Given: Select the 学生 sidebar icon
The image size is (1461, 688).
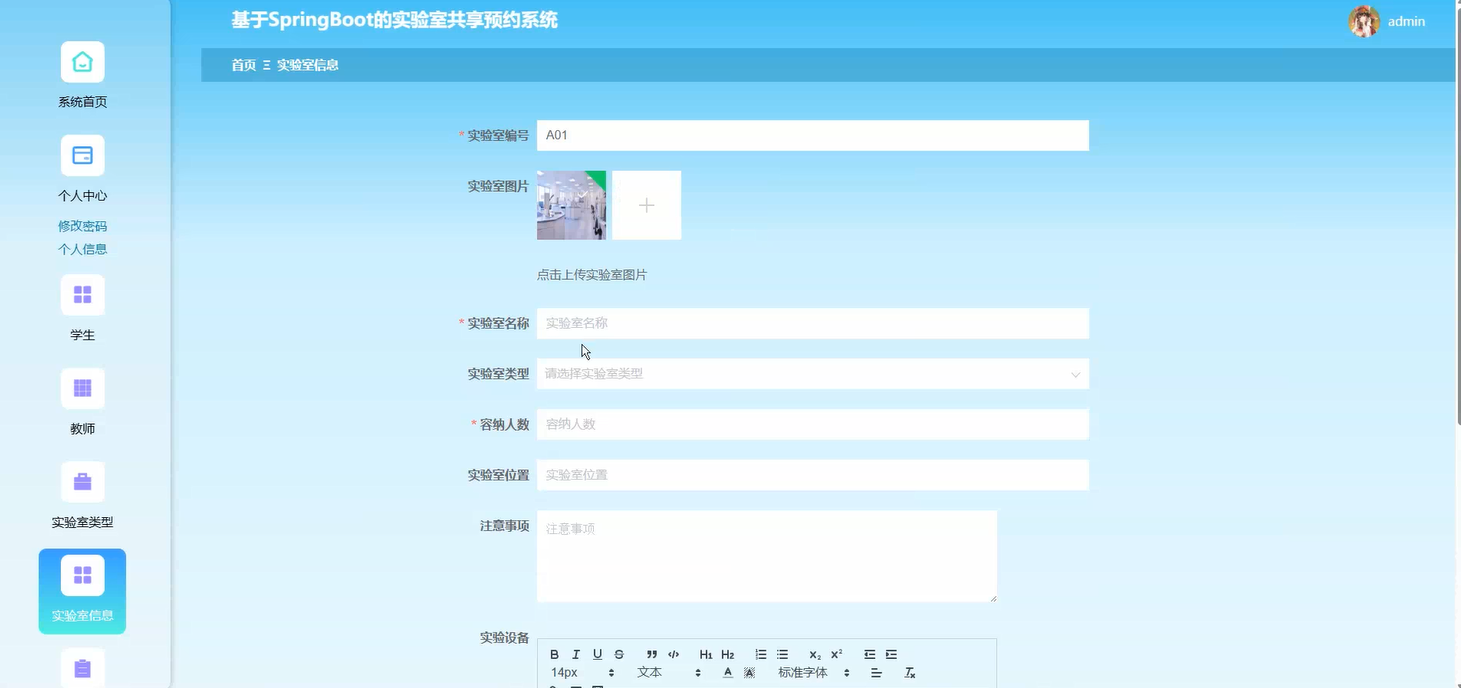Looking at the screenshot, I should click(82, 294).
